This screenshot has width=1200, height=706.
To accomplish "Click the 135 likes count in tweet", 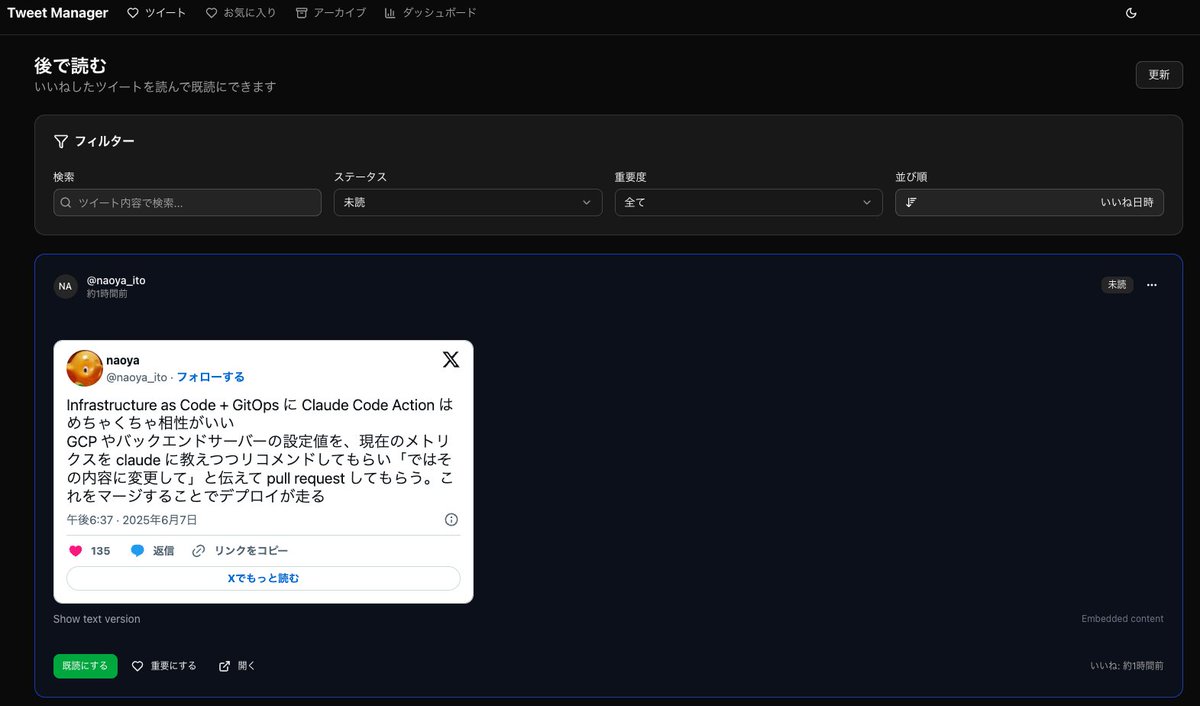I will pyautogui.click(x=101, y=551).
